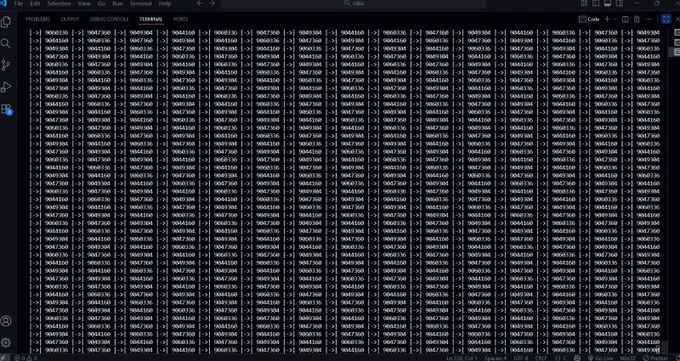680x361 pixels.
Task: Open the Run and Debug view
Action: tap(6, 87)
